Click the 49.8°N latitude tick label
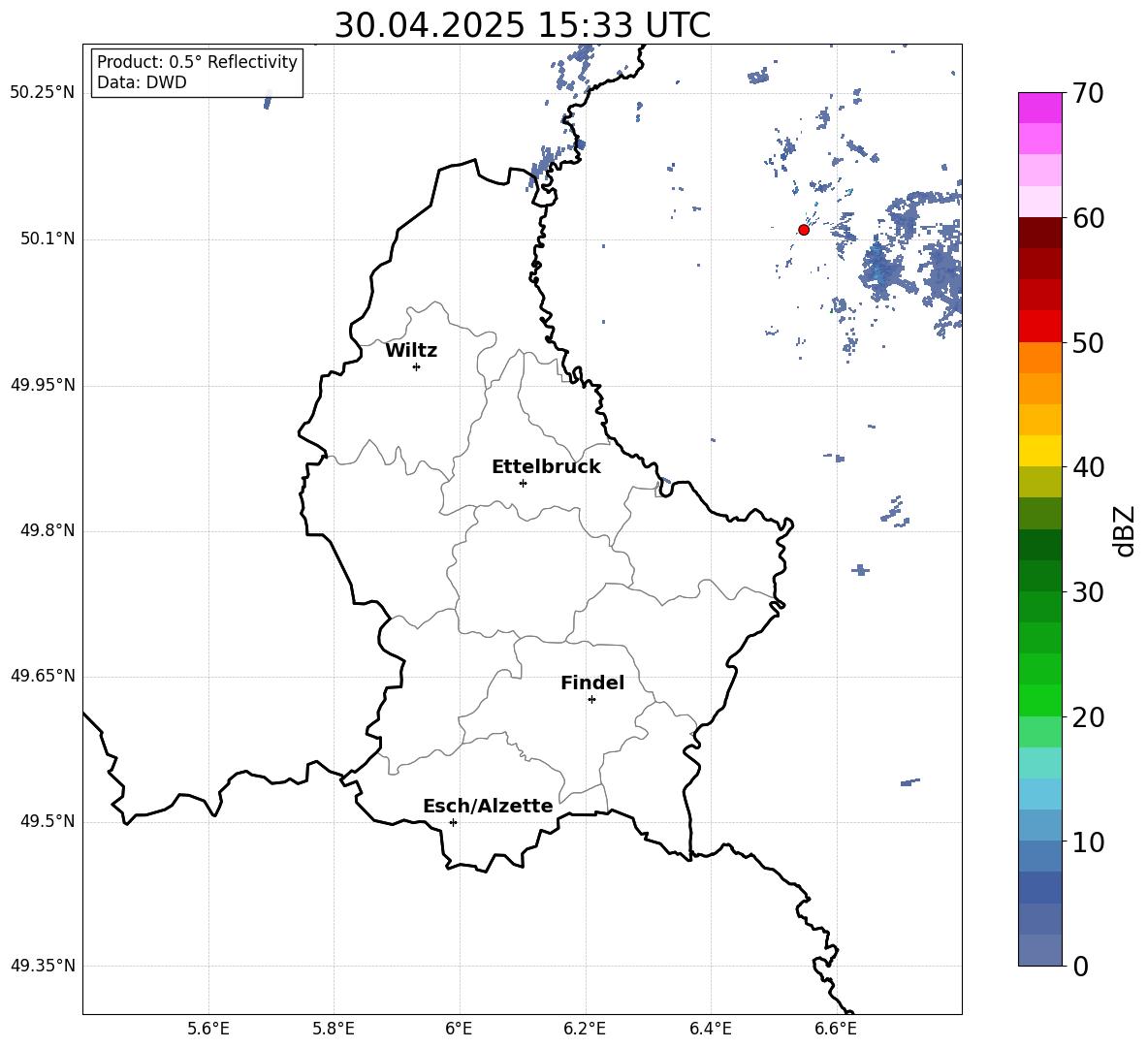Screen dimensions: 1148x1048 click(48, 530)
